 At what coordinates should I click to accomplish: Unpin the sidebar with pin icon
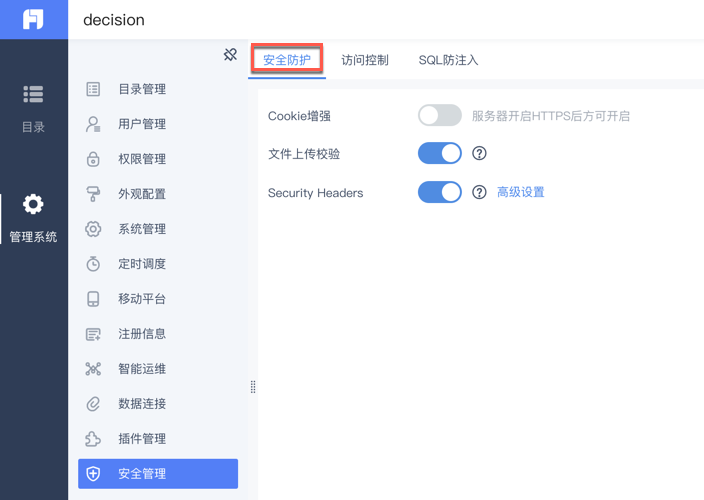[x=230, y=55]
